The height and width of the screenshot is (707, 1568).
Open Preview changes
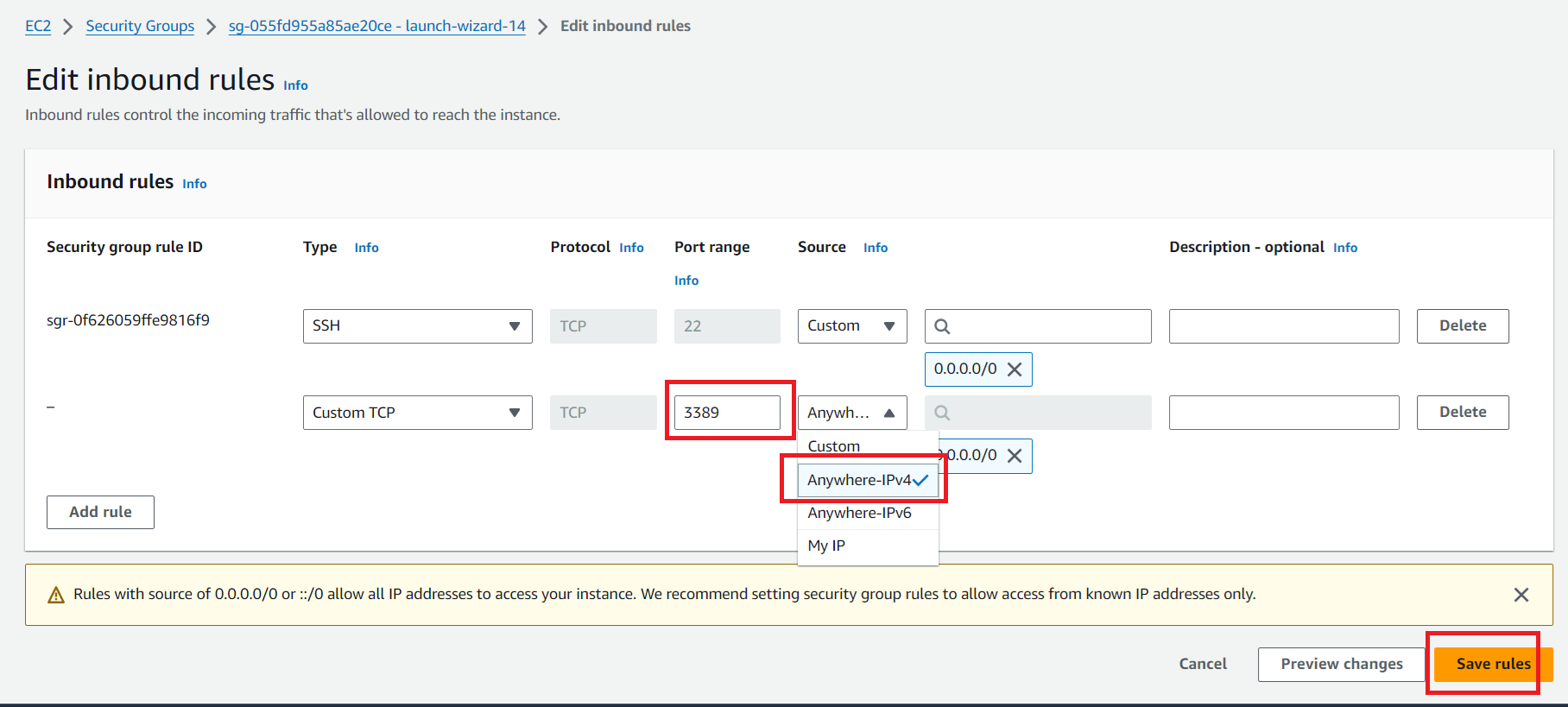1341,664
